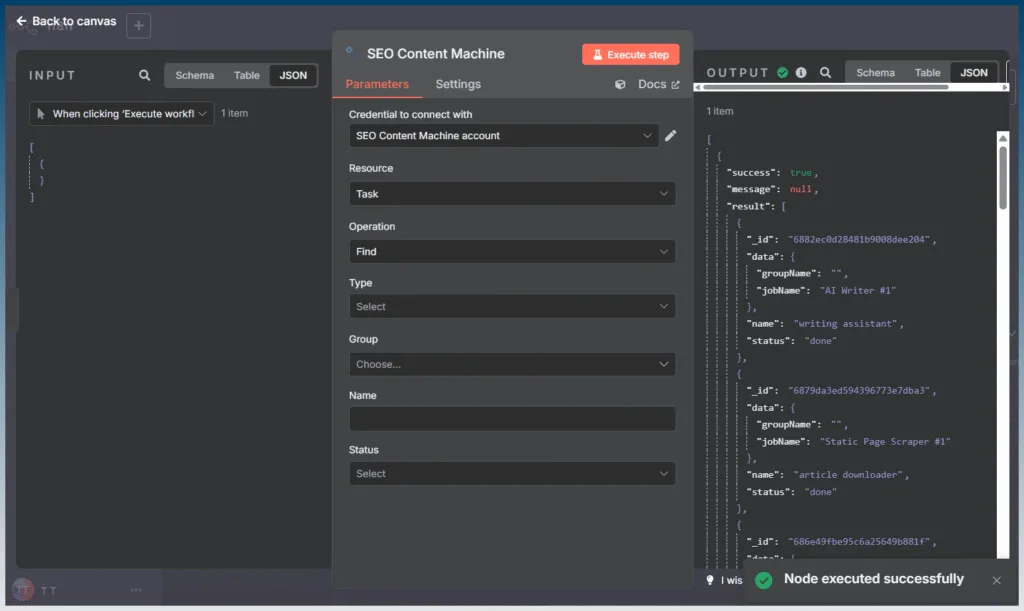Image resolution: width=1024 pixels, height=611 pixels.
Task: Click the output vertical scrollbar thumb
Action: click(1003, 177)
